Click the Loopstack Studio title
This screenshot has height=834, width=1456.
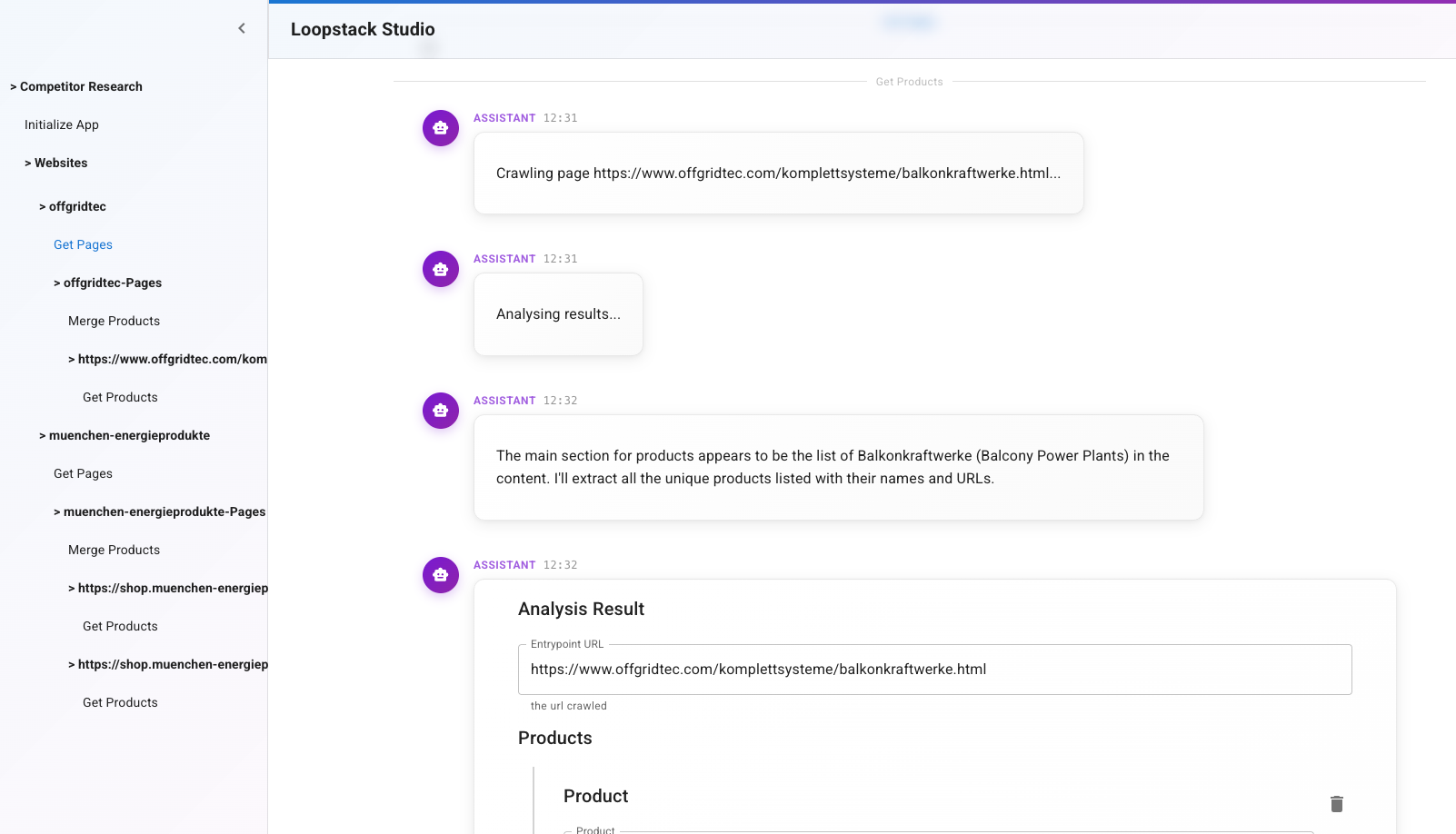363,29
